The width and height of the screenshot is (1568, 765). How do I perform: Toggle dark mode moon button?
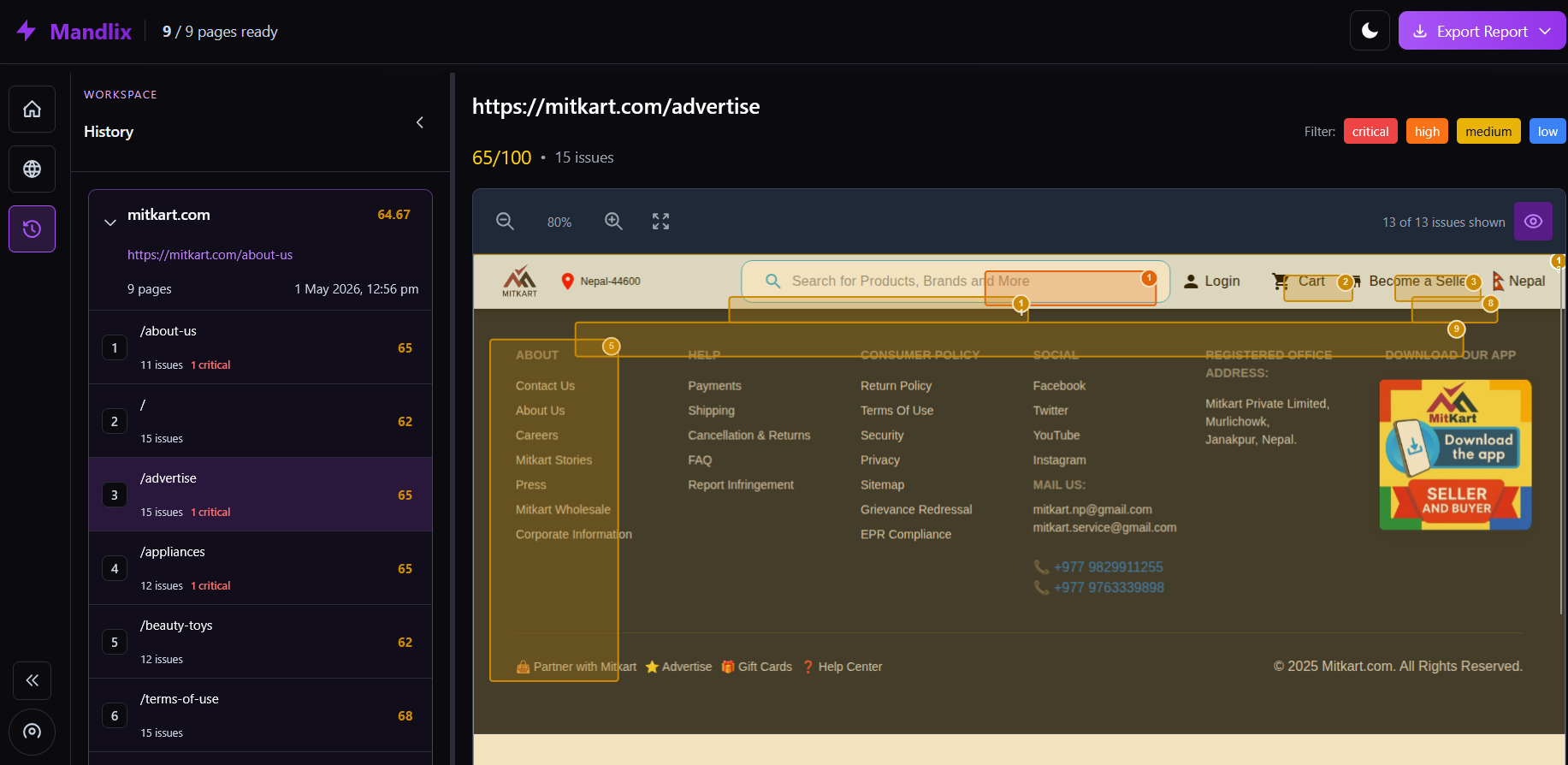pos(1370,31)
